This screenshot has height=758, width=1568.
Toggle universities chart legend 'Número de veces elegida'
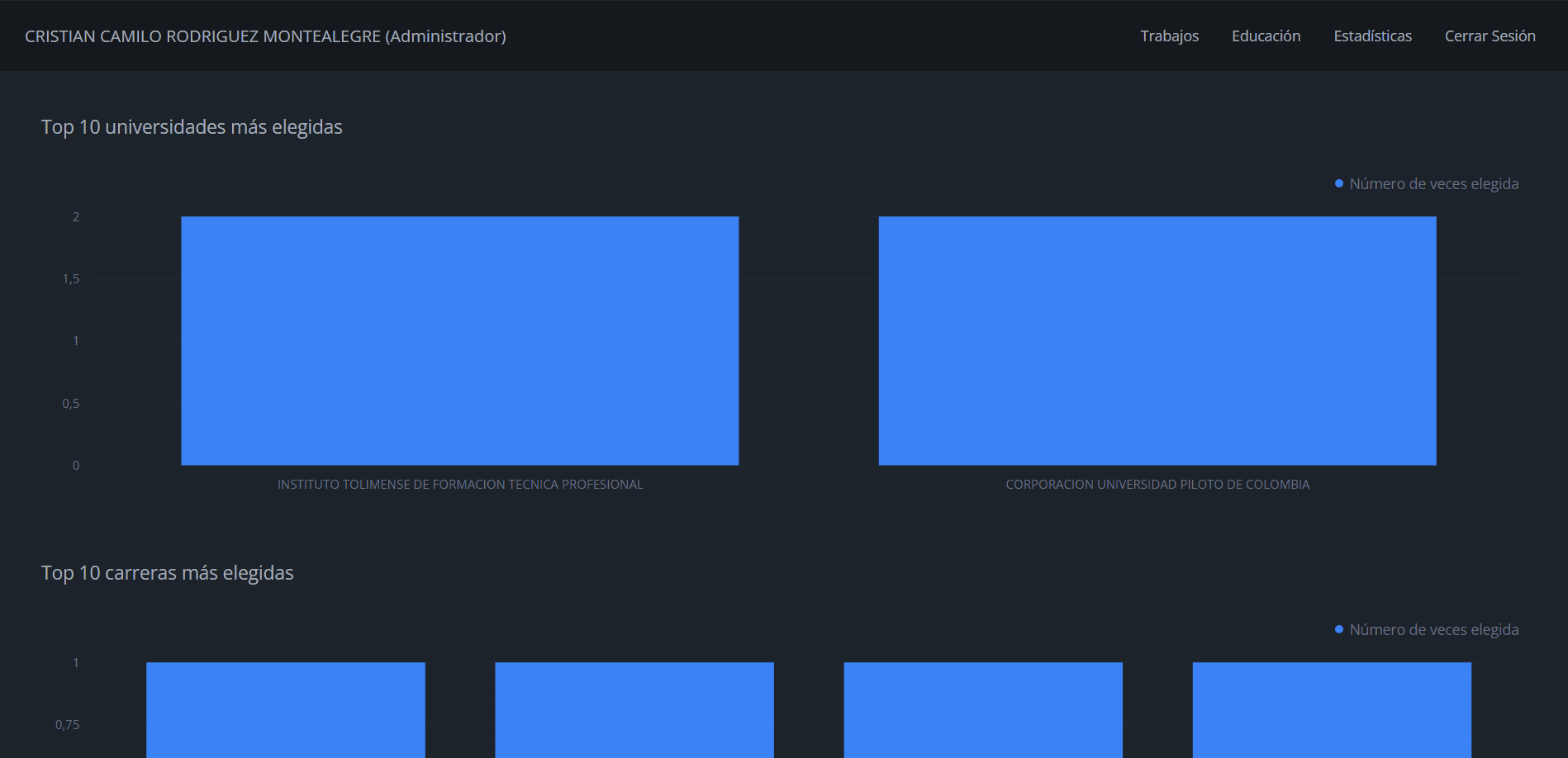(x=1427, y=183)
